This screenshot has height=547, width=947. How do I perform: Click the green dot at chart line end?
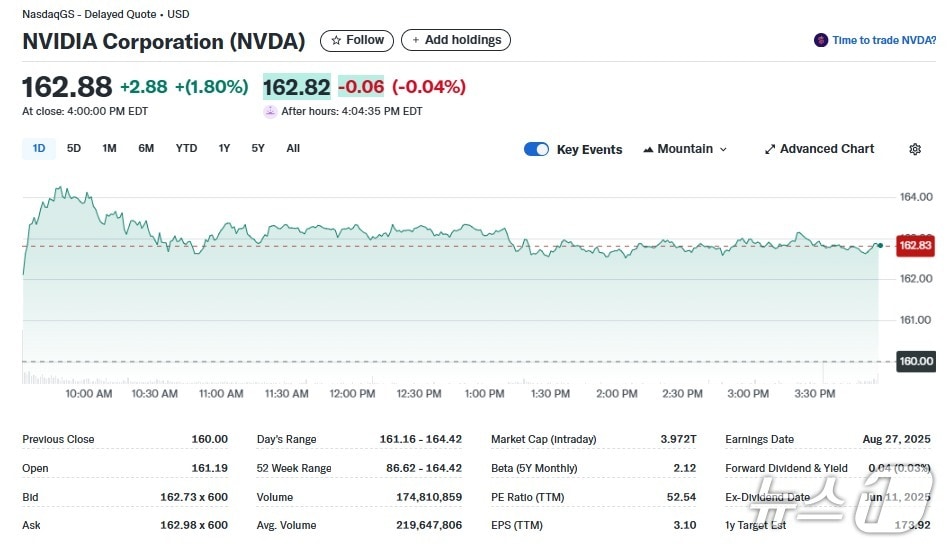[x=879, y=244]
